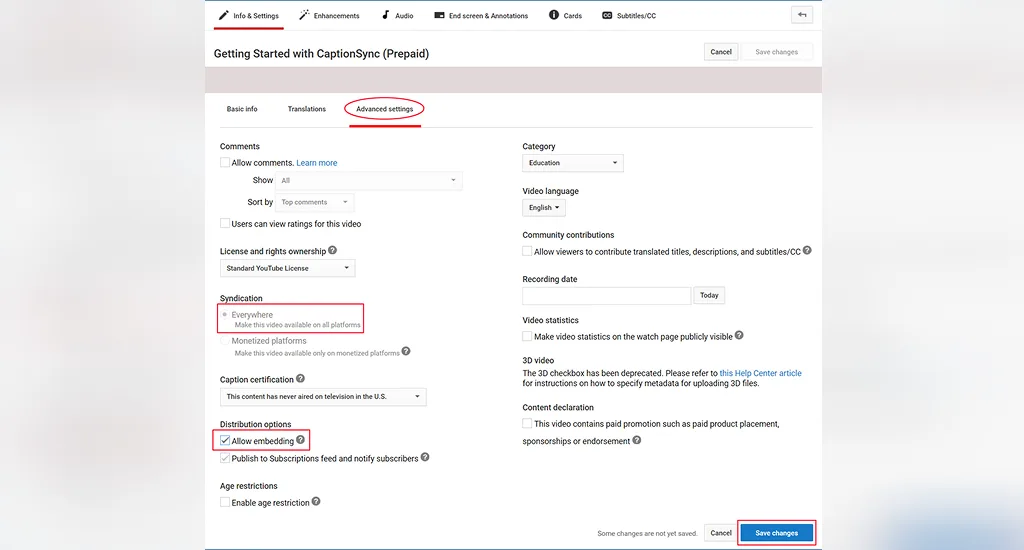Open the Enhancements tab
This screenshot has height=550, width=1024.
pos(329,16)
